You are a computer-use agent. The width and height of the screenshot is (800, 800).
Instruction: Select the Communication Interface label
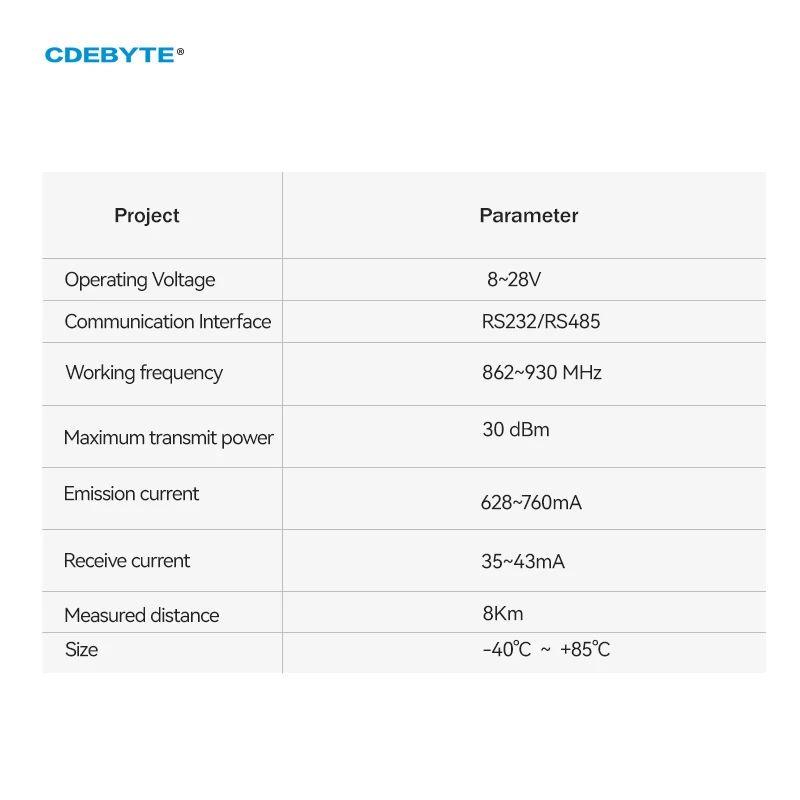pos(168,322)
